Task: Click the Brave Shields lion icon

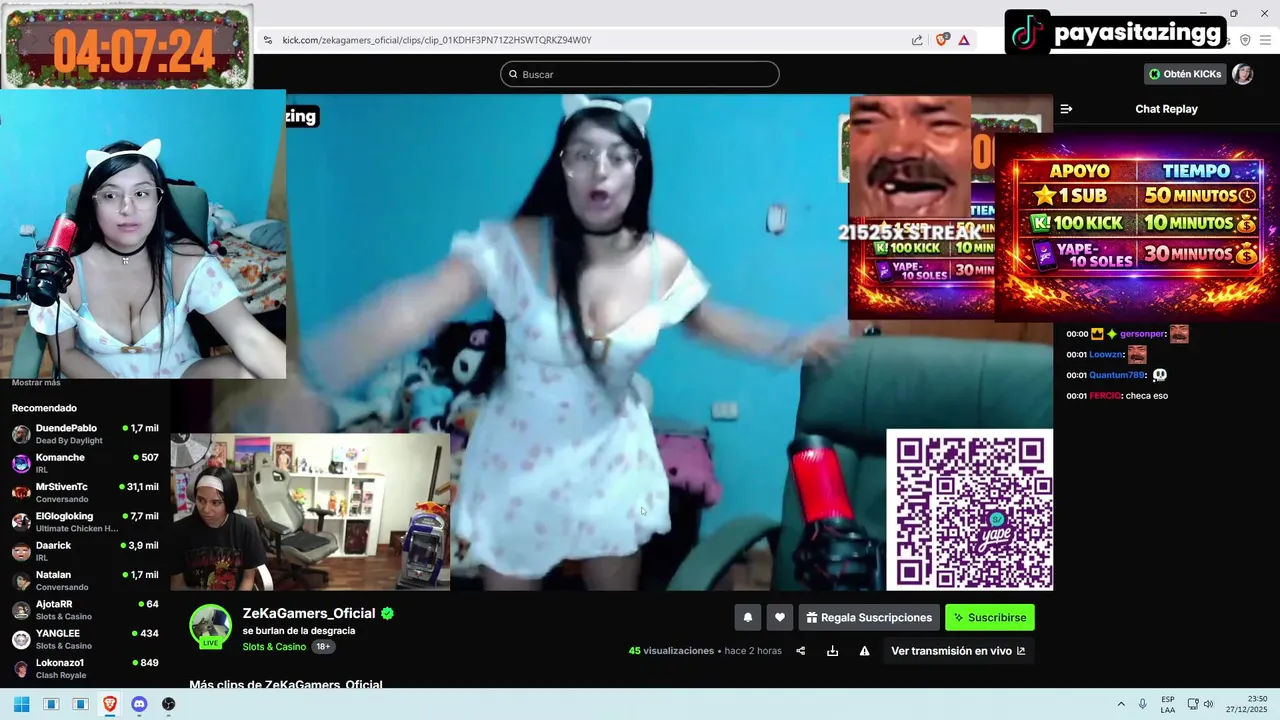Action: coord(942,40)
